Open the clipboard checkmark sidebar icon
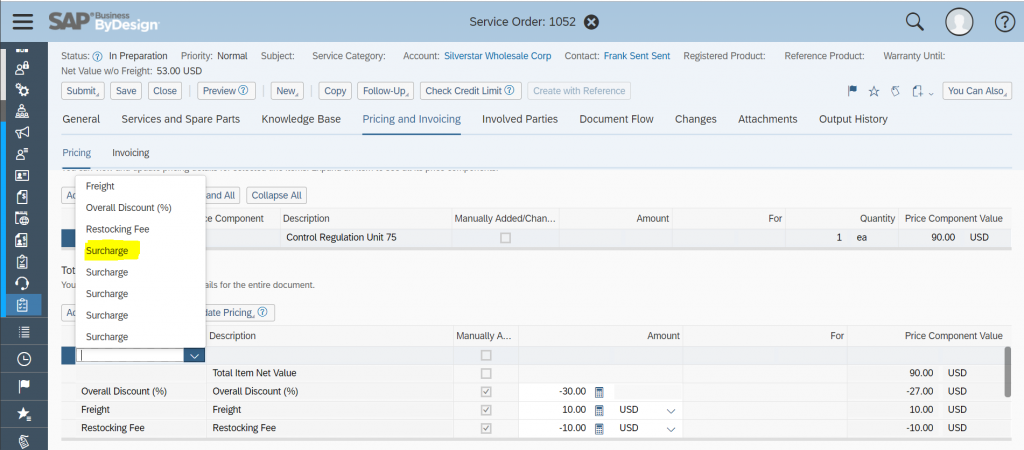Image resolution: width=1024 pixels, height=450 pixels. (x=22, y=261)
